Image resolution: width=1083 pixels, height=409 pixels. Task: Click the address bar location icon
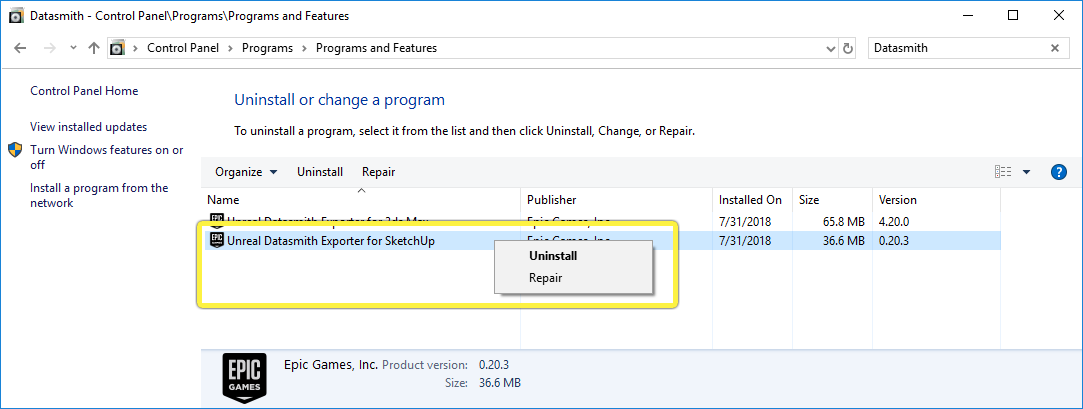pyautogui.click(x=117, y=48)
